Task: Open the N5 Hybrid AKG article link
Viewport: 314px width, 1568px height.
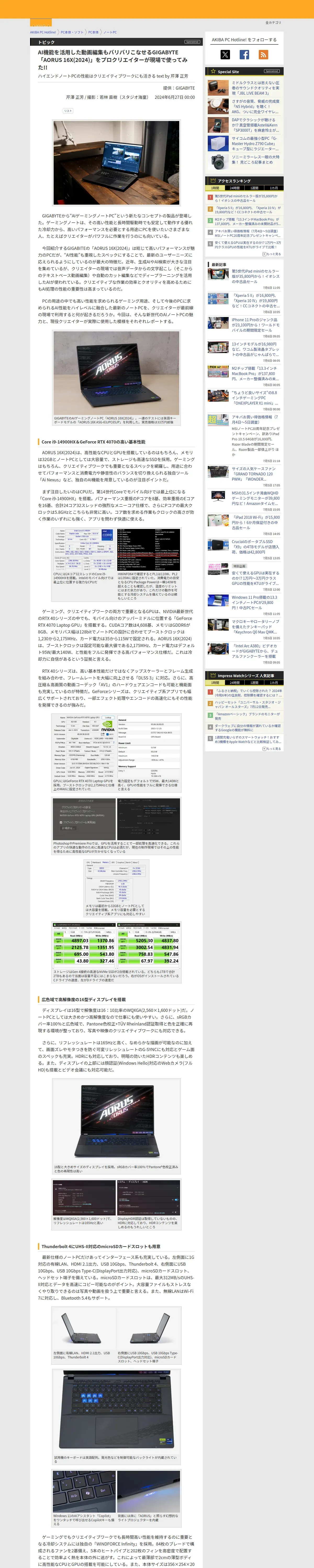Action: (255, 107)
